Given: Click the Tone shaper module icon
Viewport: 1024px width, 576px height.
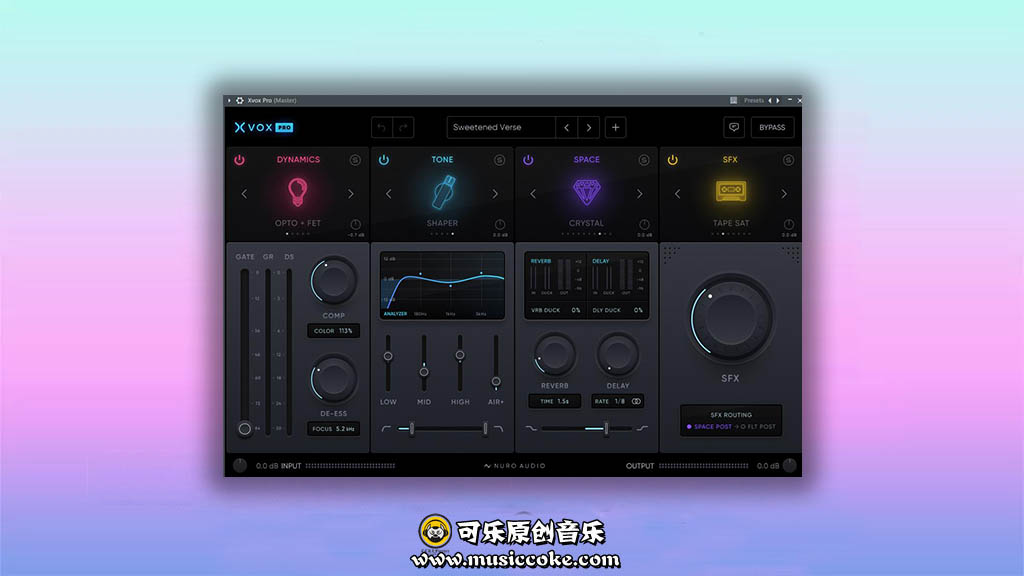Looking at the screenshot, I should 444,192.
